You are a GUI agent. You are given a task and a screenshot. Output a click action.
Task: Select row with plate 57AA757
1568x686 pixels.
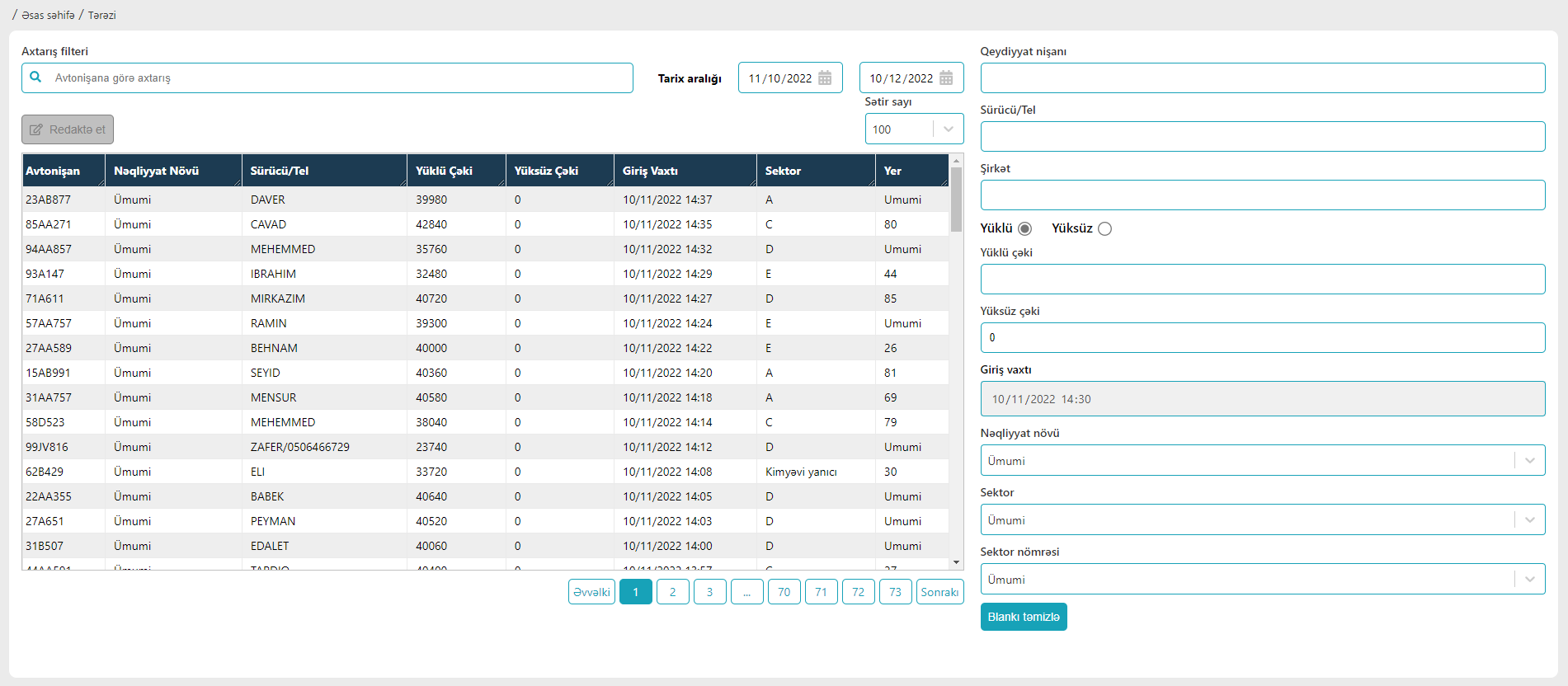[485, 323]
